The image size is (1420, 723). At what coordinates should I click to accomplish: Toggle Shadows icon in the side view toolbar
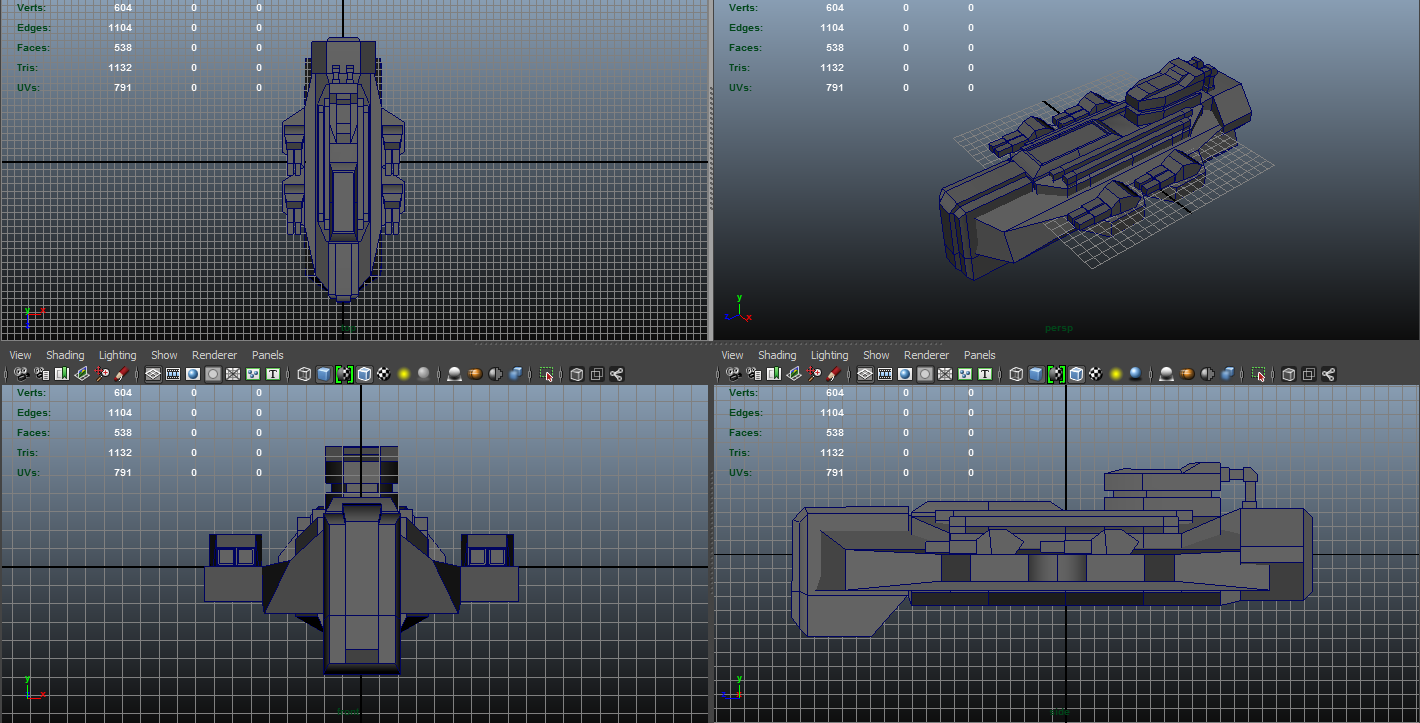[x=1136, y=374]
